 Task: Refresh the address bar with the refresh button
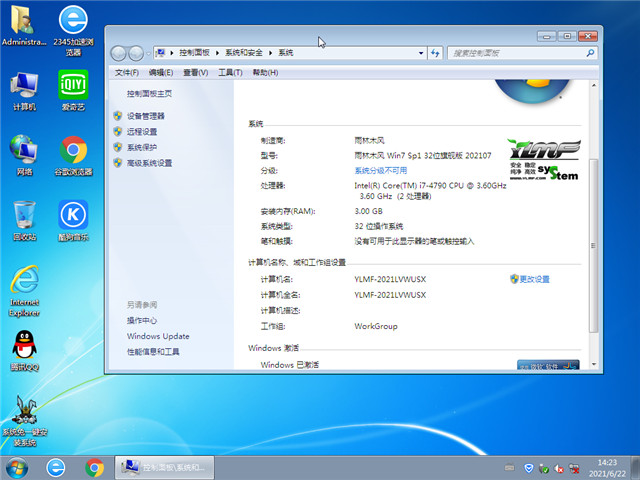[435, 53]
